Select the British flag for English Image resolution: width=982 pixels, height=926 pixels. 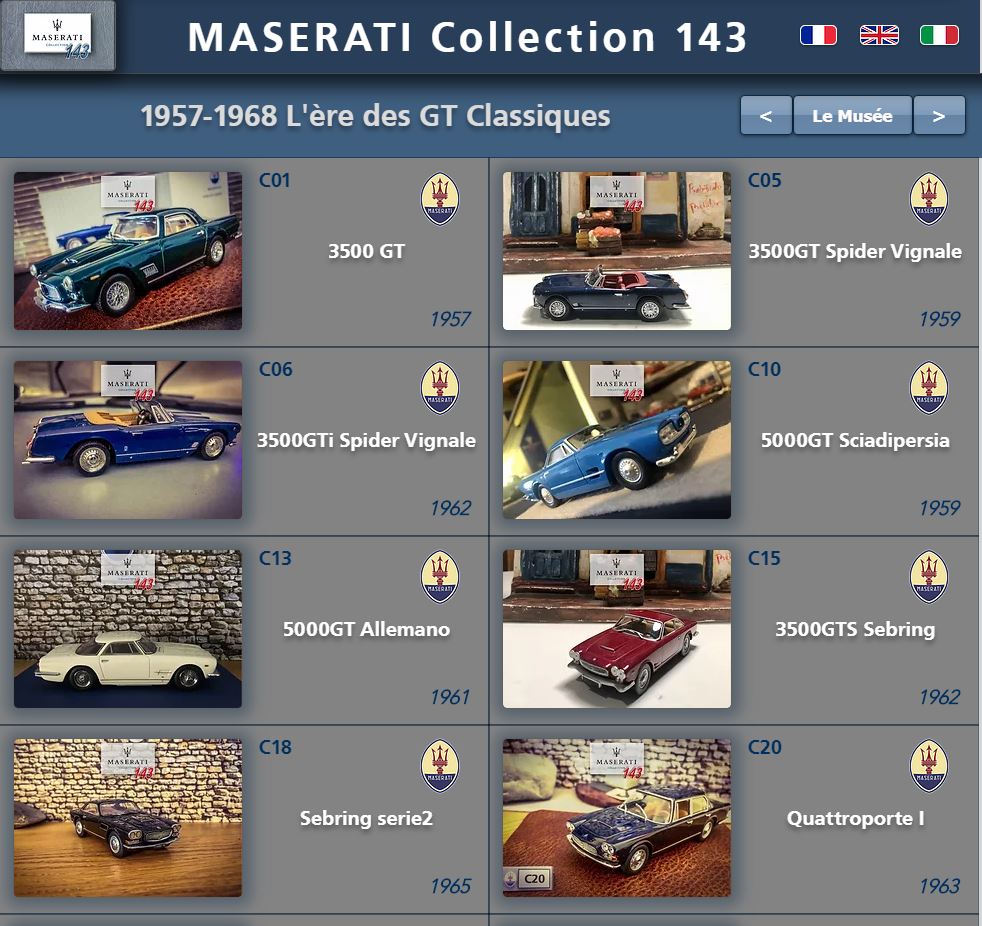point(879,34)
